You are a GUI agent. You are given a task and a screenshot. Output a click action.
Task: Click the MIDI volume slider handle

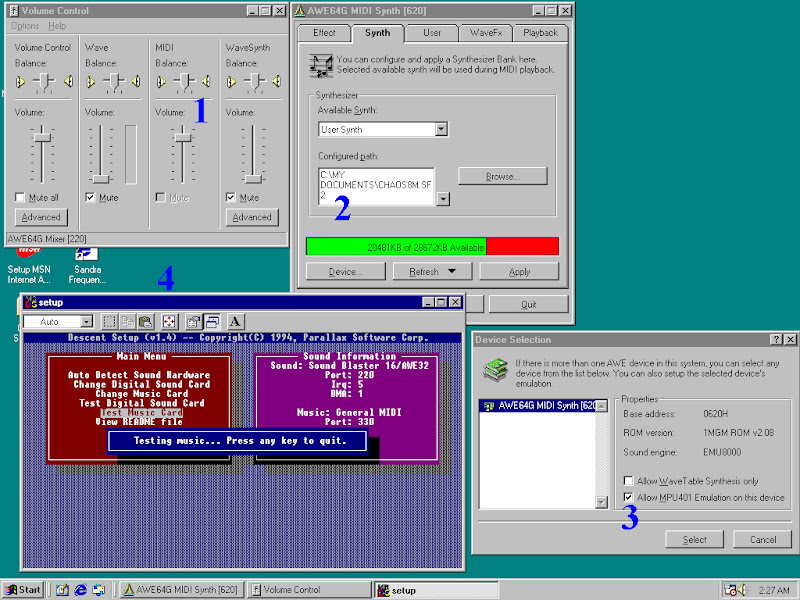[x=182, y=136]
